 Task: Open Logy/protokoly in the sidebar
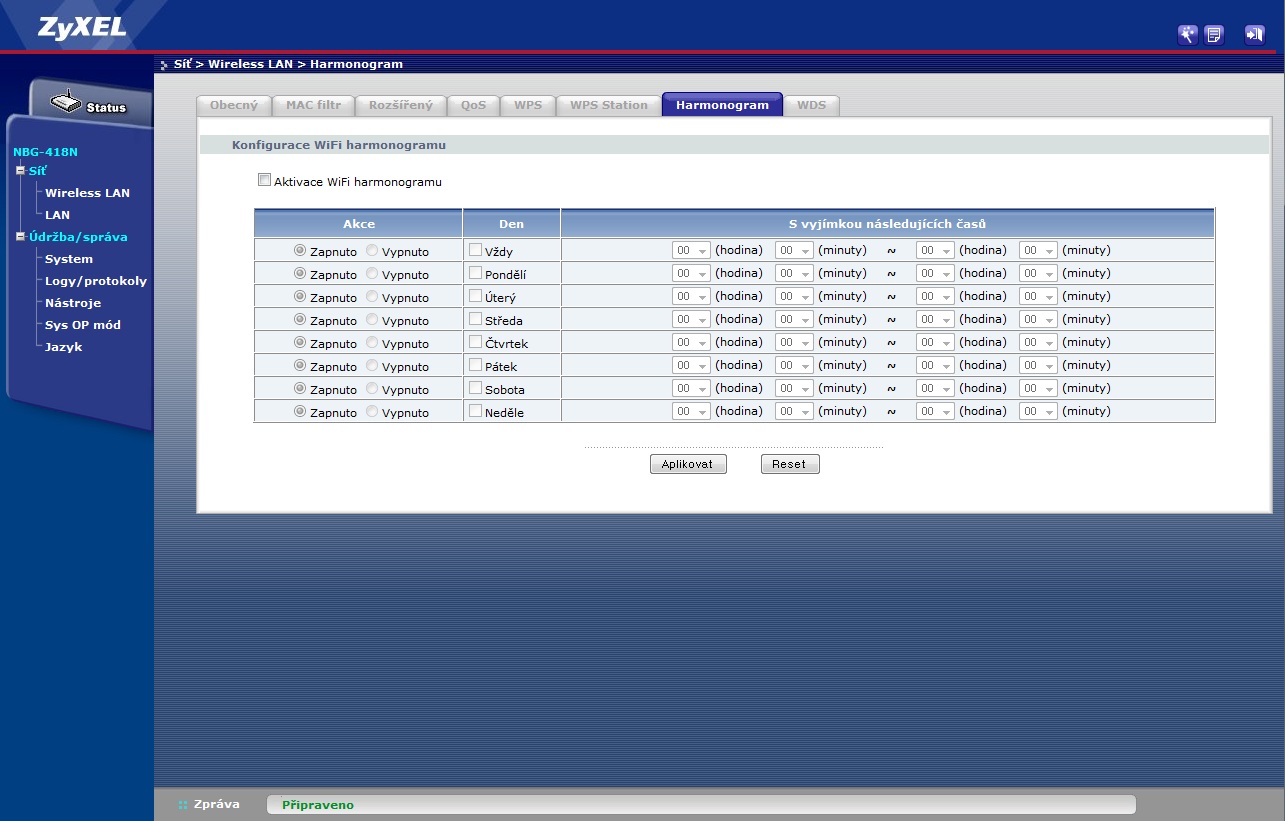click(x=96, y=281)
